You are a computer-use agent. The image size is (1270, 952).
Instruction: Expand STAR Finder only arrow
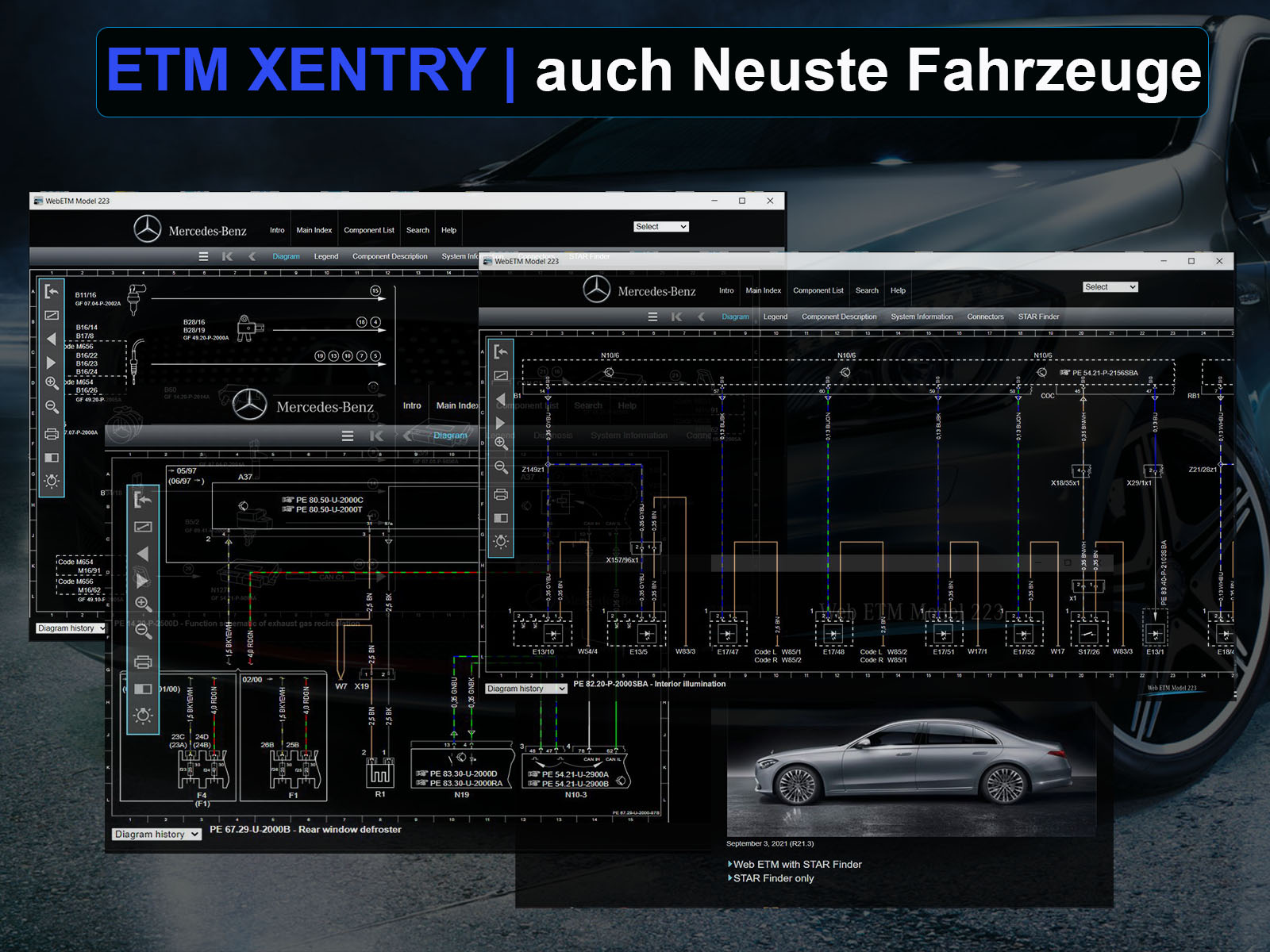click(729, 878)
